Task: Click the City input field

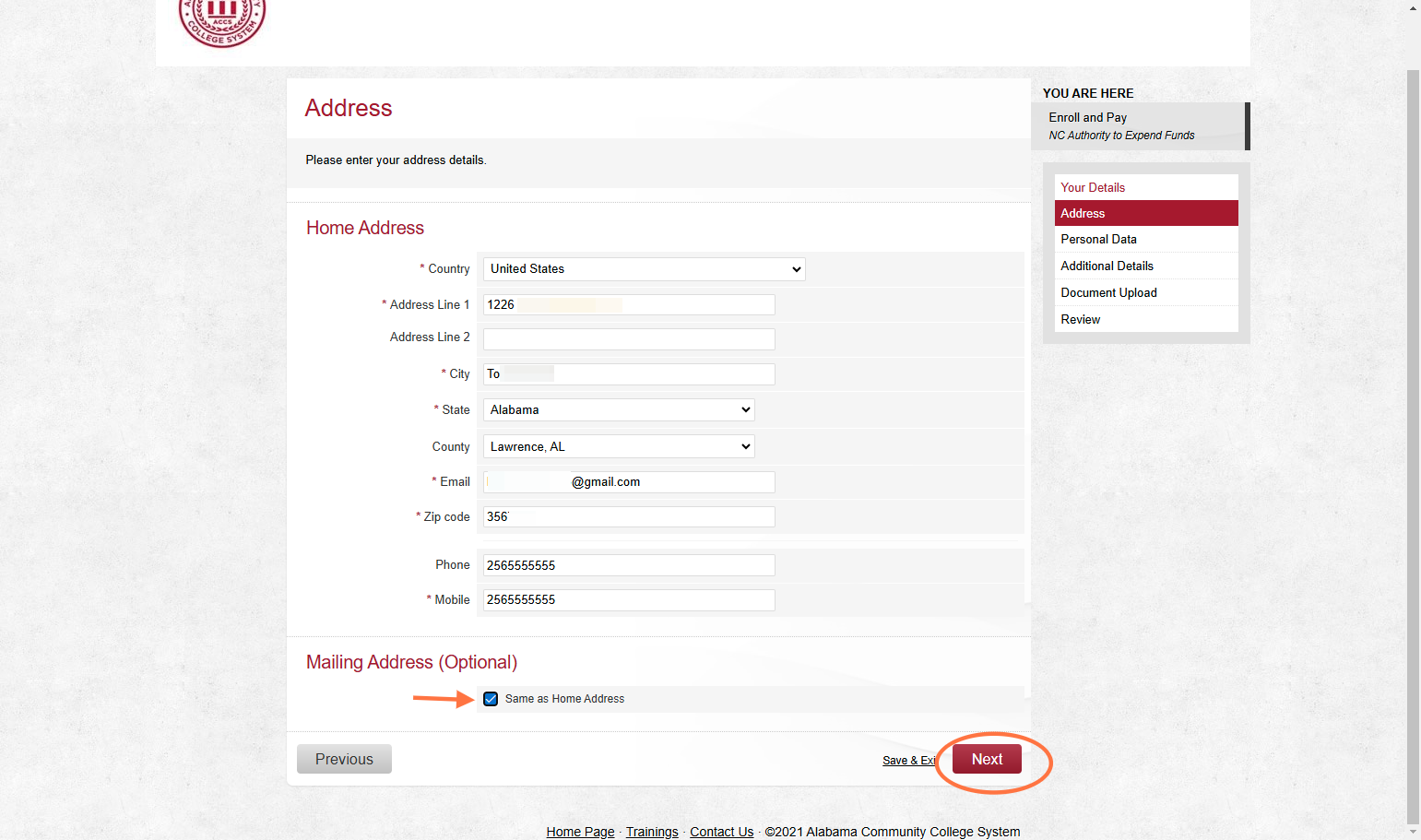Action: (629, 374)
